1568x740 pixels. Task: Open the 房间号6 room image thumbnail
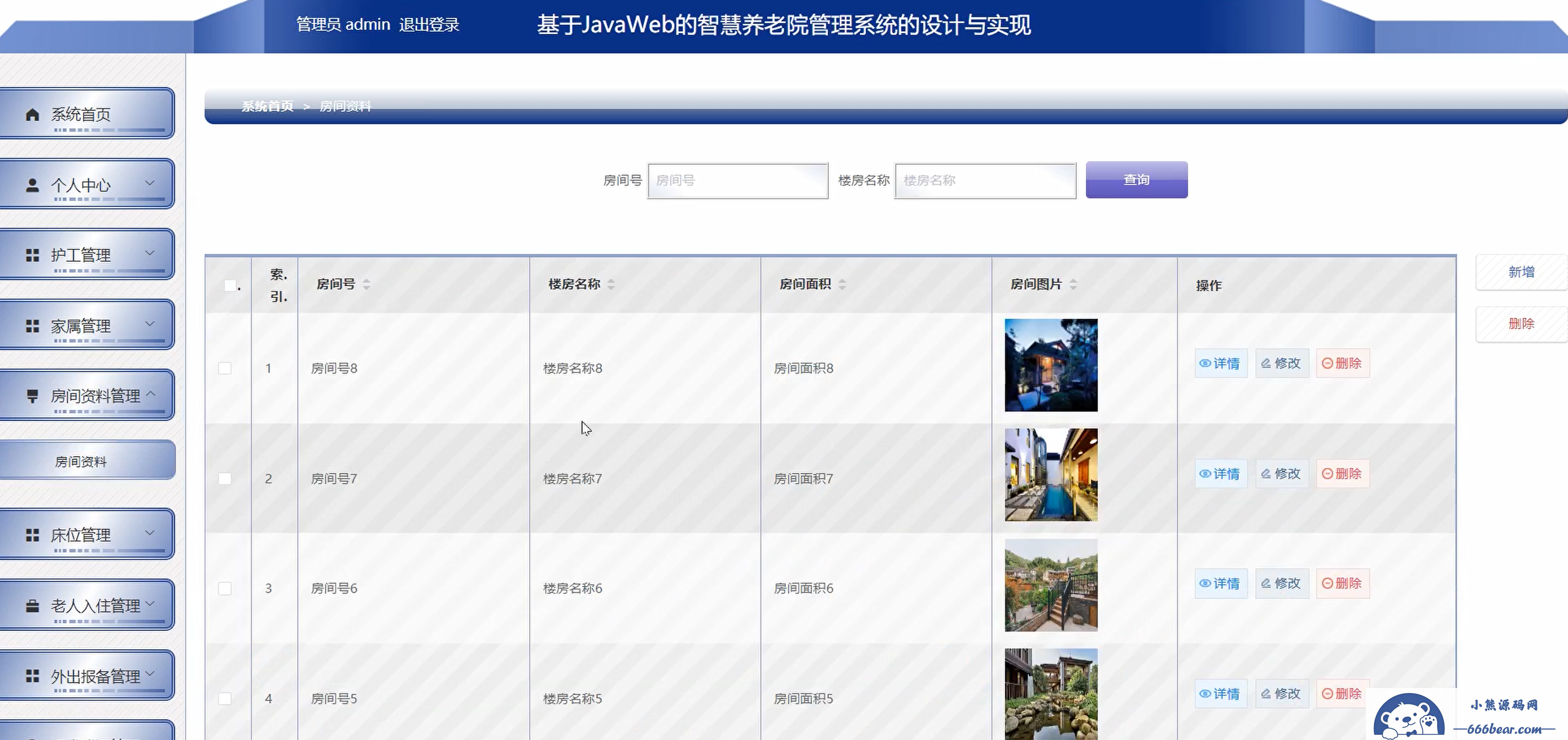click(1051, 585)
